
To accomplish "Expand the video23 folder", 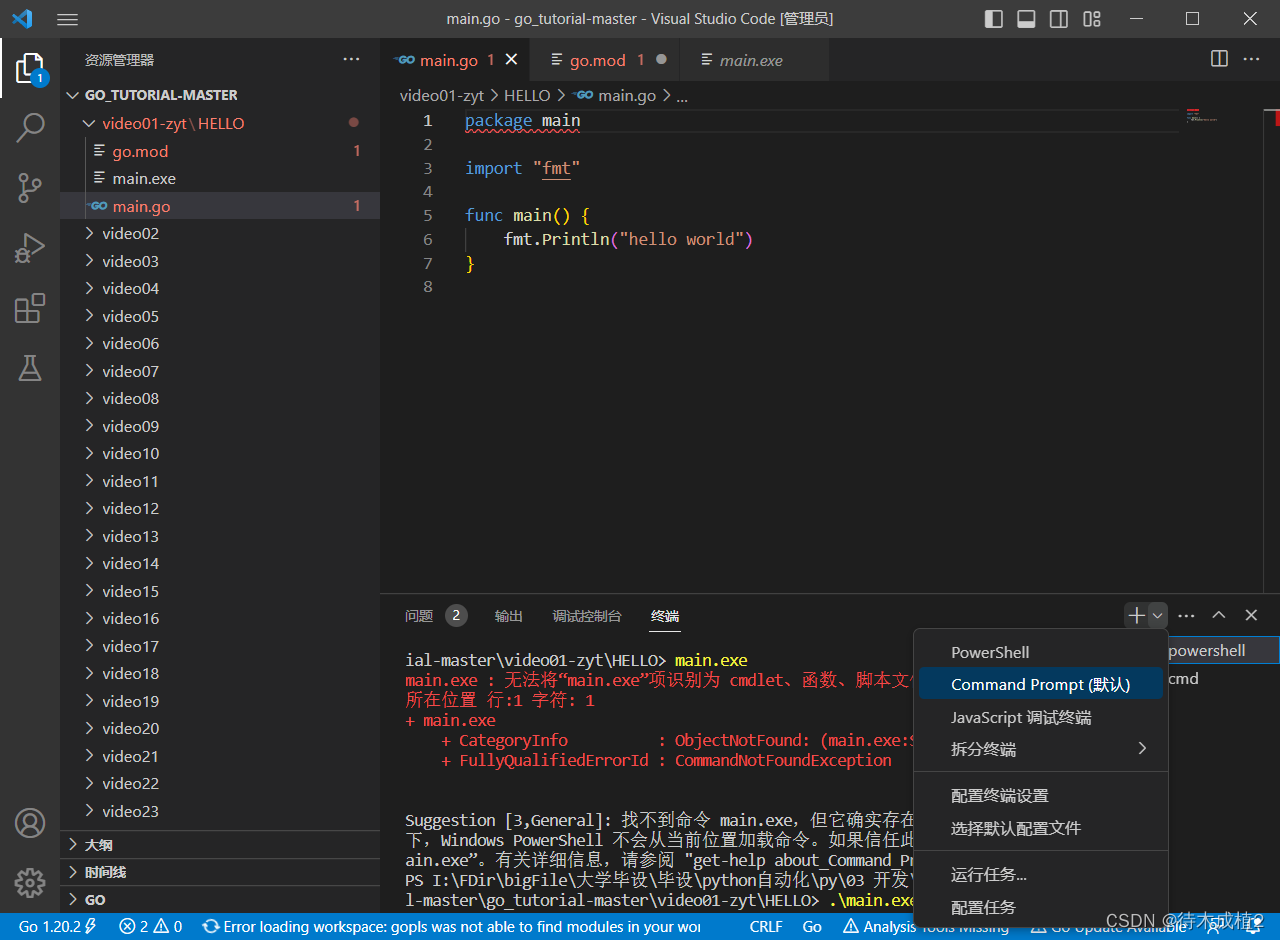I will 220,811.
